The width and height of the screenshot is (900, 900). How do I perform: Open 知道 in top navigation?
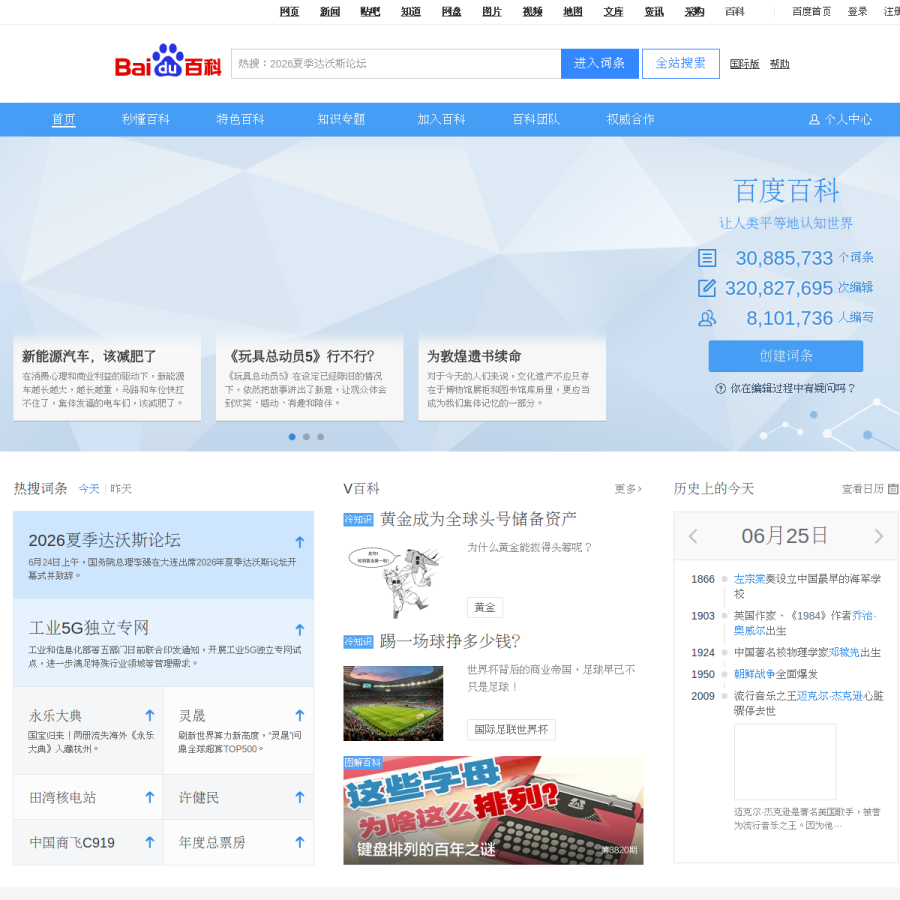coord(410,11)
